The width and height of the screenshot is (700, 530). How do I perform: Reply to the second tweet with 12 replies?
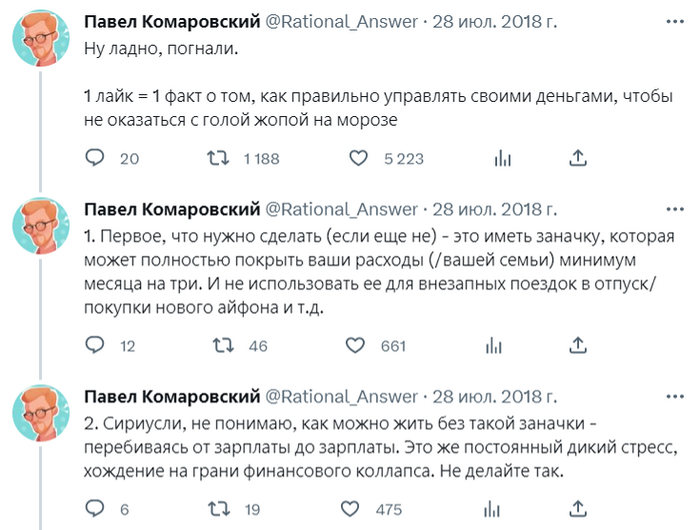point(95,346)
